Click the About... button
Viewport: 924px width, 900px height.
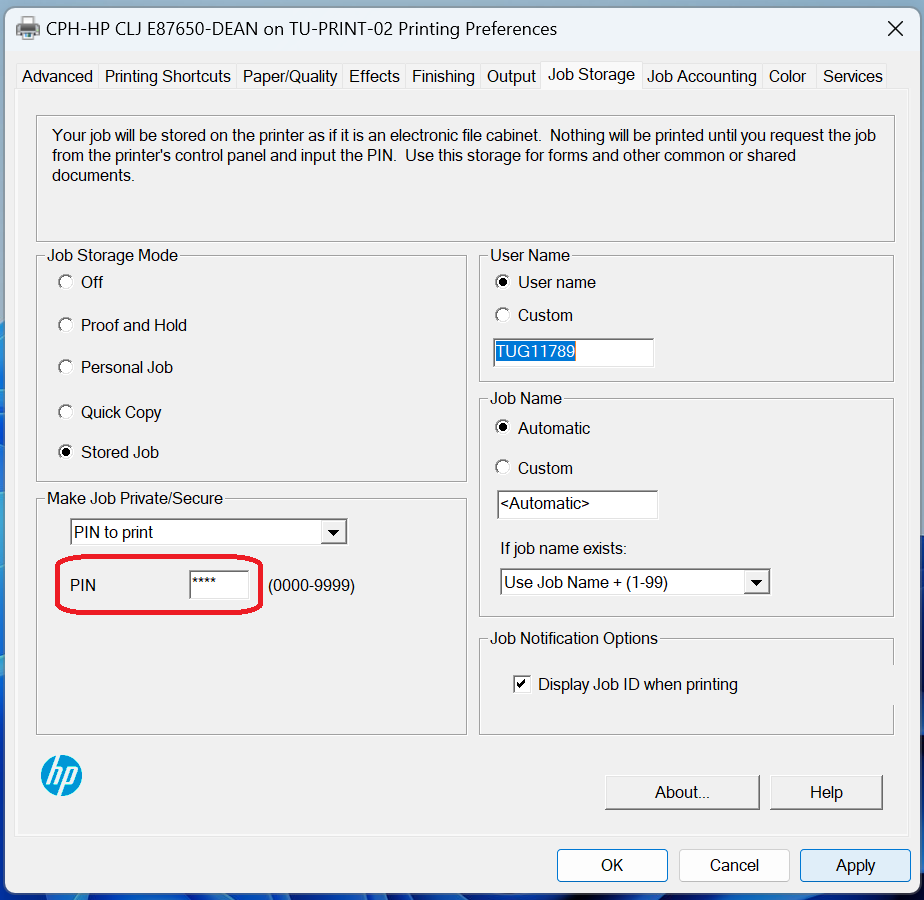(682, 792)
